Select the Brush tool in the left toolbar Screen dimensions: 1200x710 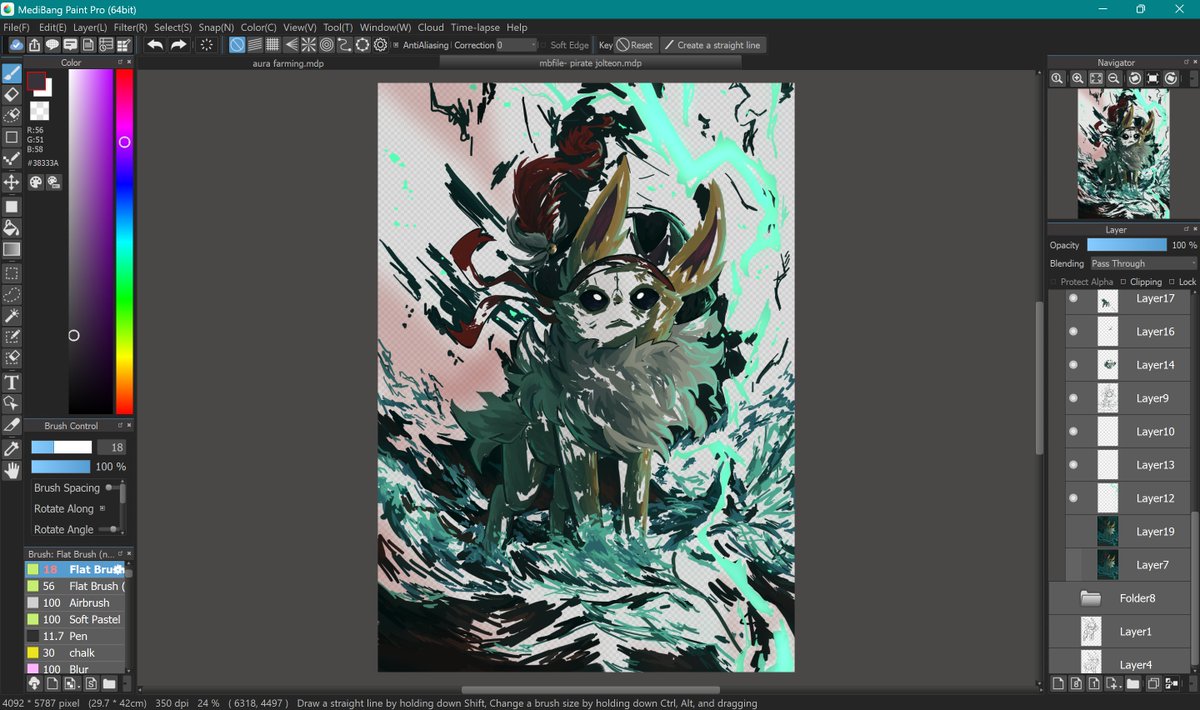pyautogui.click(x=12, y=73)
